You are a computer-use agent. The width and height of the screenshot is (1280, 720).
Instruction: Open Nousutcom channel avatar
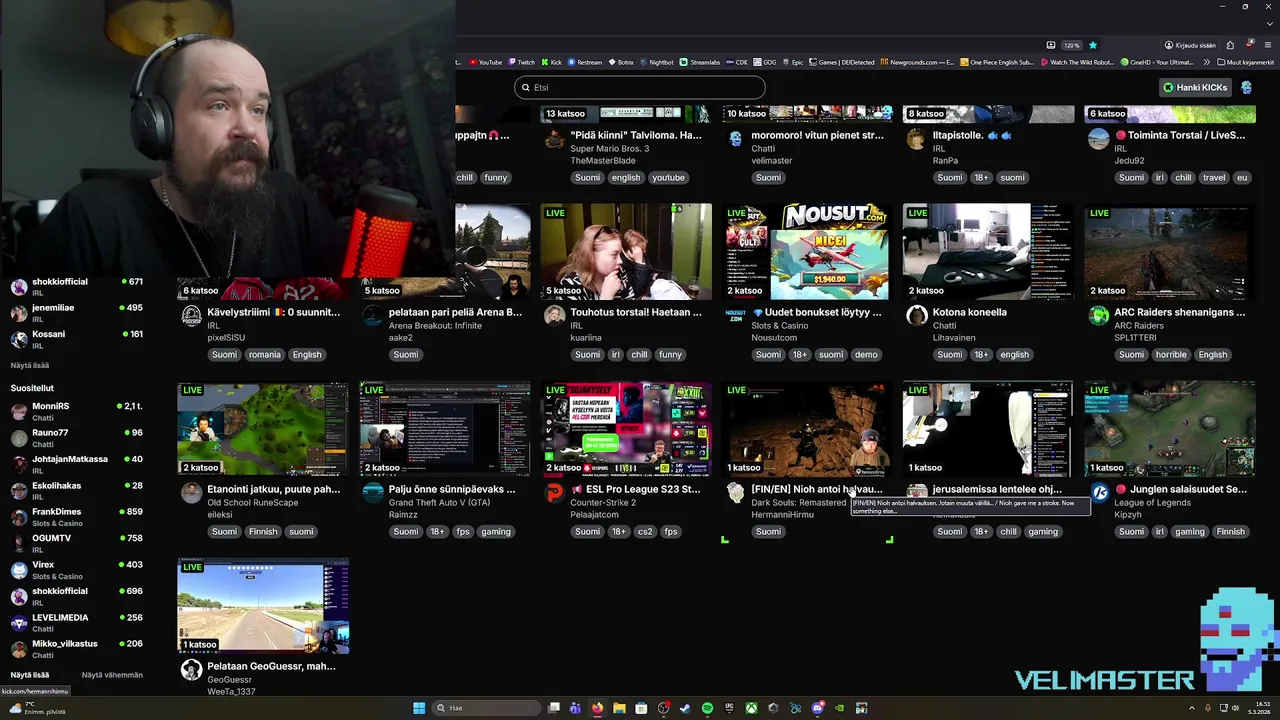pos(735,316)
